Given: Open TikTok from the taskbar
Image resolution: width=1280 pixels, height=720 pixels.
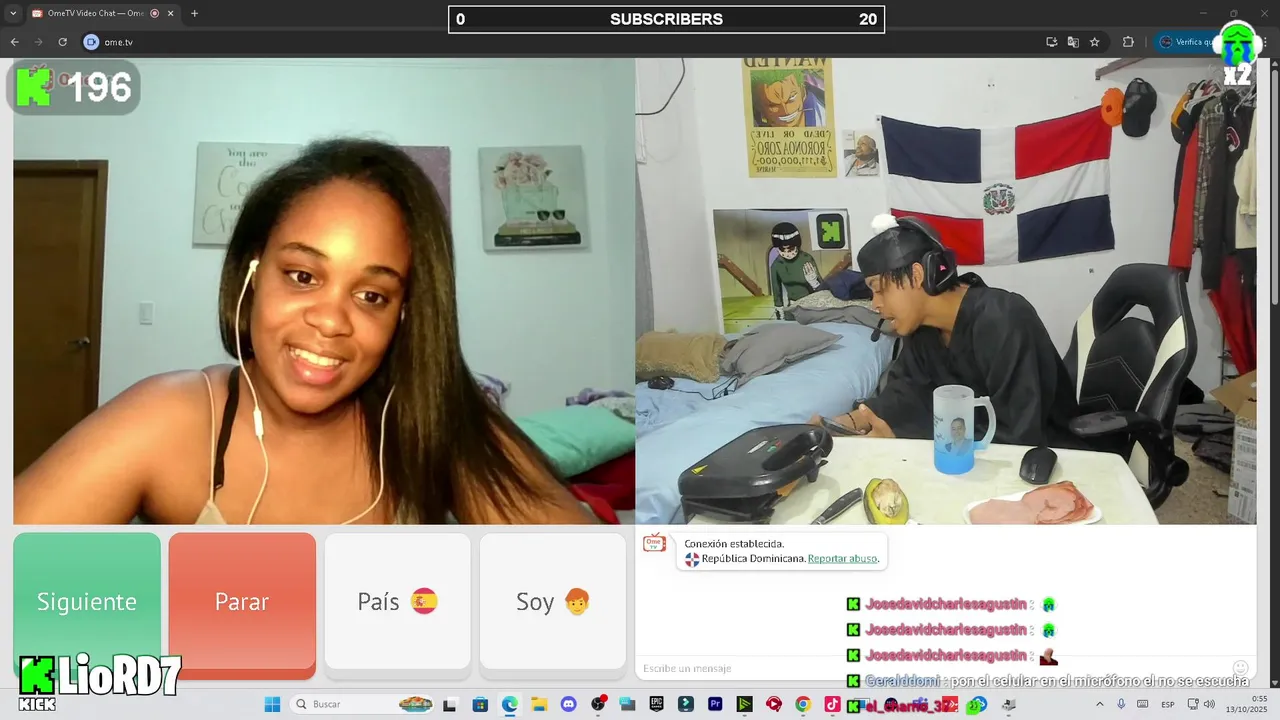Looking at the screenshot, I should pyautogui.click(x=832, y=704).
